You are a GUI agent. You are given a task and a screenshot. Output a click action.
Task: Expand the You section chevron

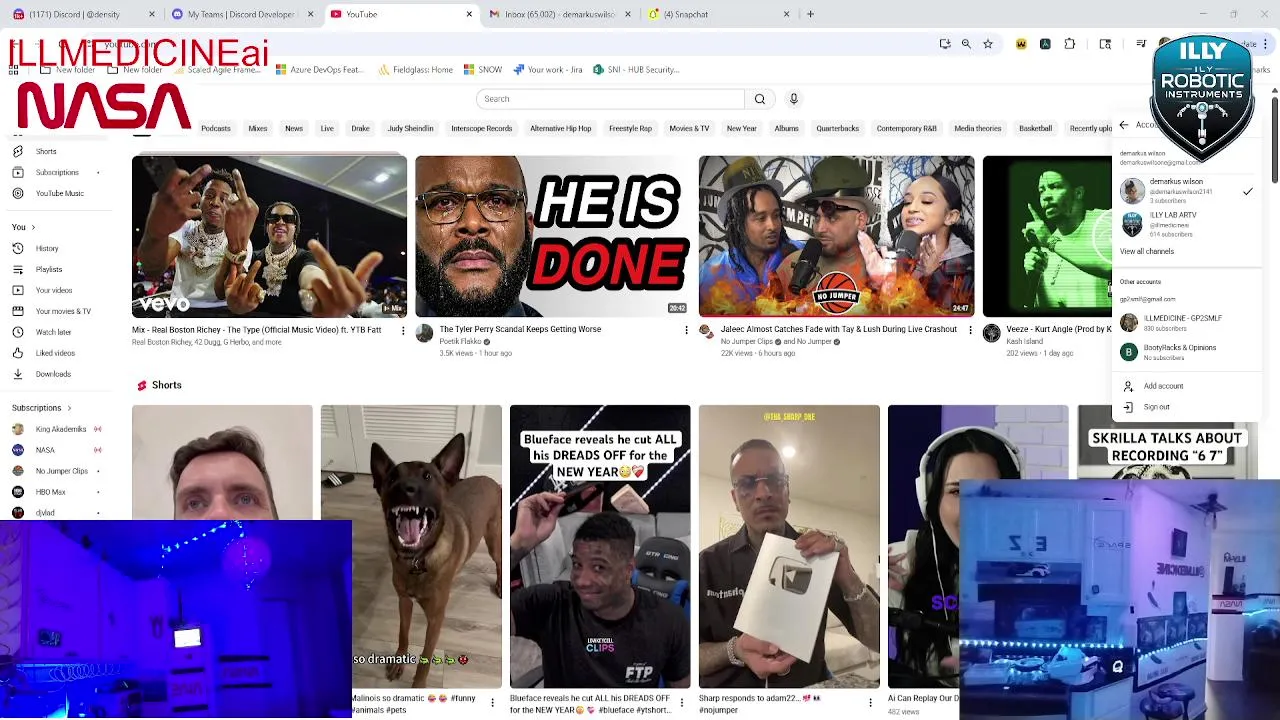[33, 227]
